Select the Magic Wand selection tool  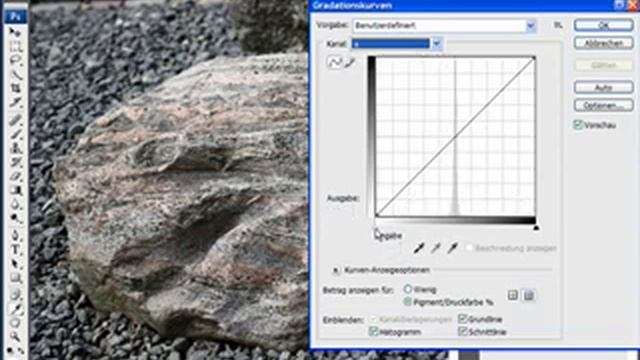[16, 75]
